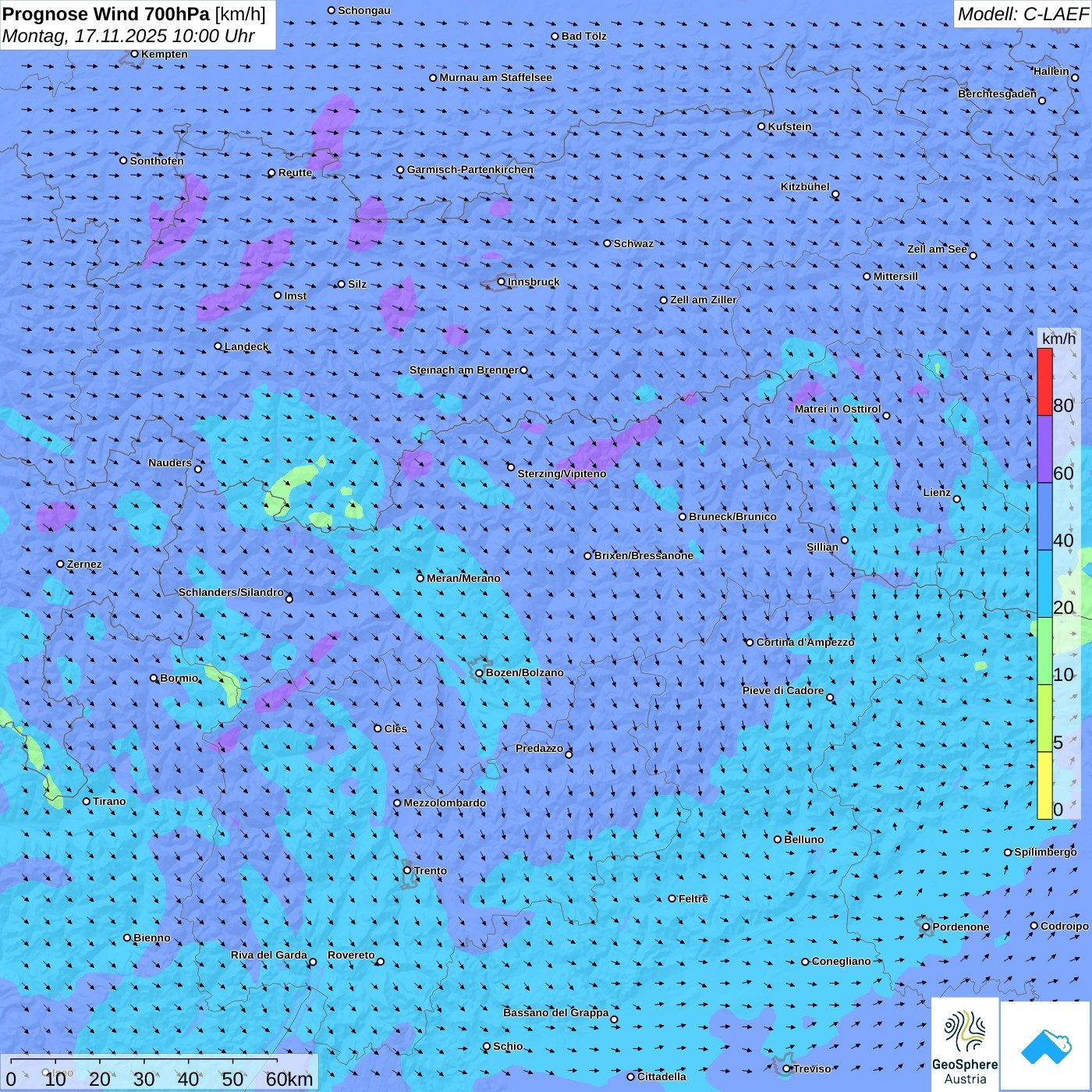
Task: Click the 'Tirano' label
Action: [x=109, y=801]
